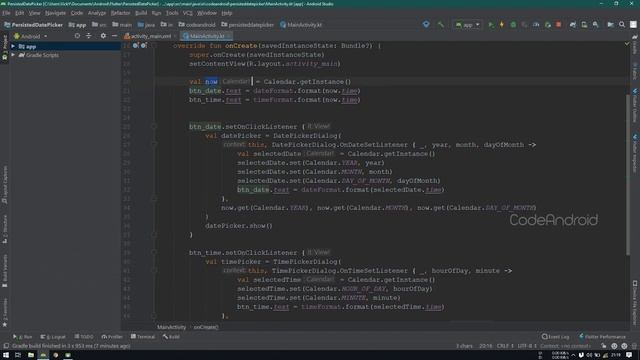Open File Explorer from the taskbar

coord(31,355)
